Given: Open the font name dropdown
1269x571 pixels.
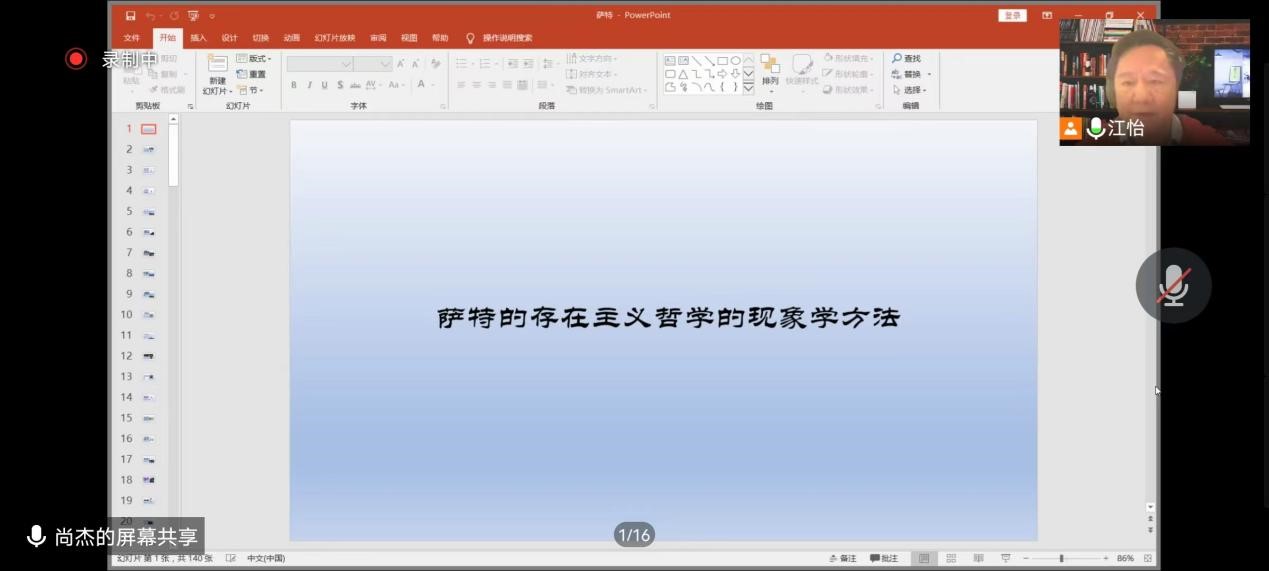Looking at the screenshot, I should [x=346, y=64].
